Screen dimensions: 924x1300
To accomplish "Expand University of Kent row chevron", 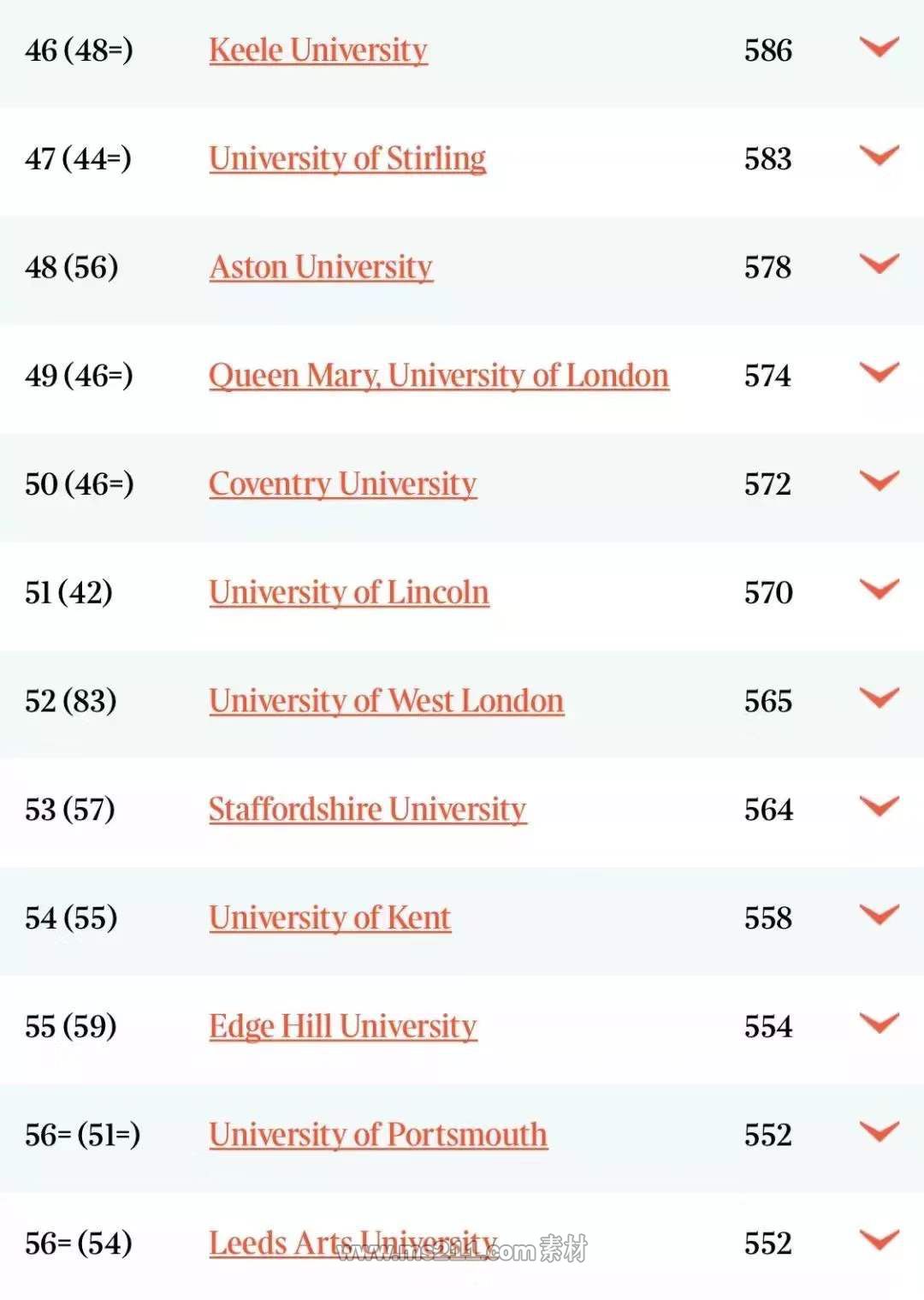I will point(879,915).
